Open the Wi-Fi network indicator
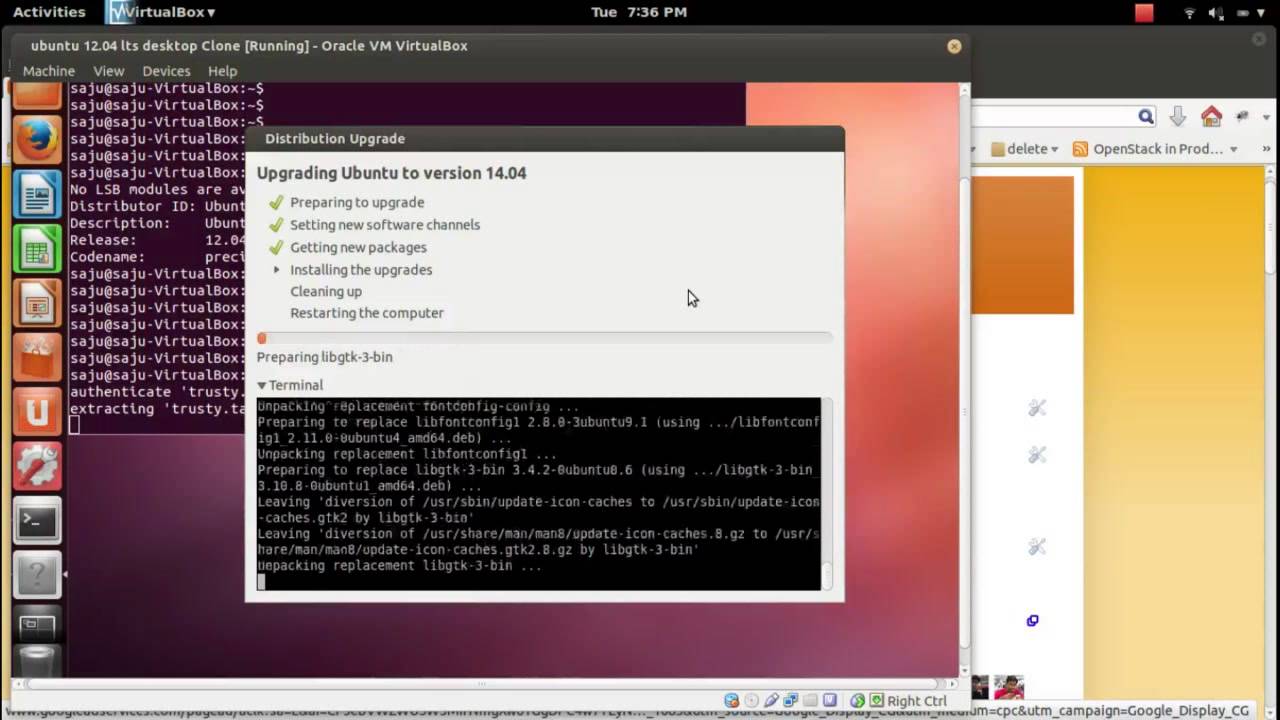 [x=1190, y=13]
